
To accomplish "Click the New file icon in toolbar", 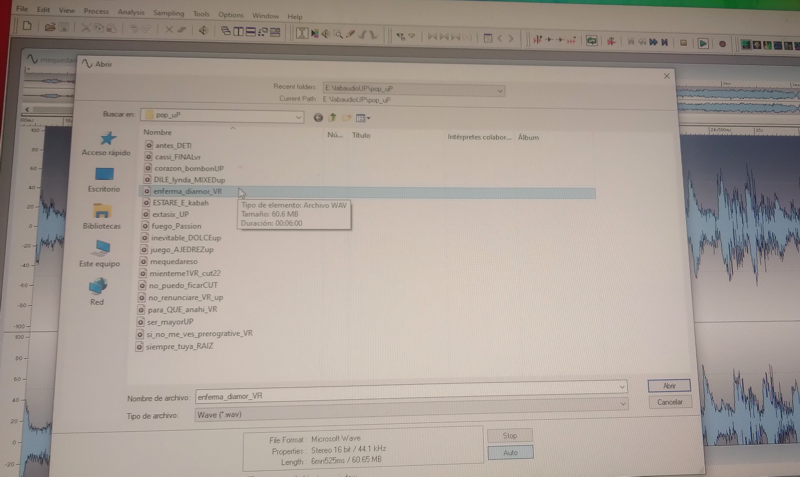I will pos(27,26).
